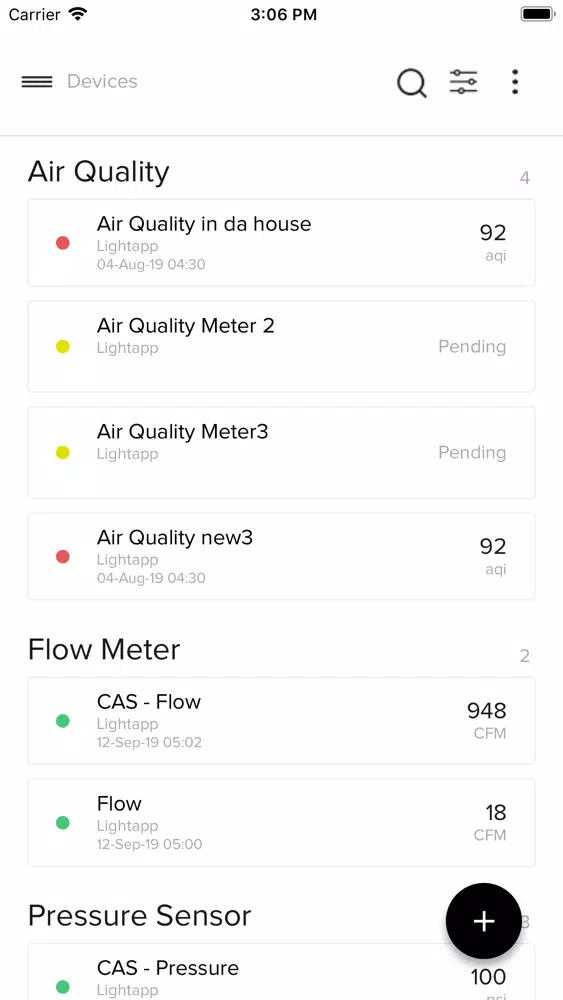Open the filter sliders icon
This screenshot has width=563, height=1000.
[463, 82]
